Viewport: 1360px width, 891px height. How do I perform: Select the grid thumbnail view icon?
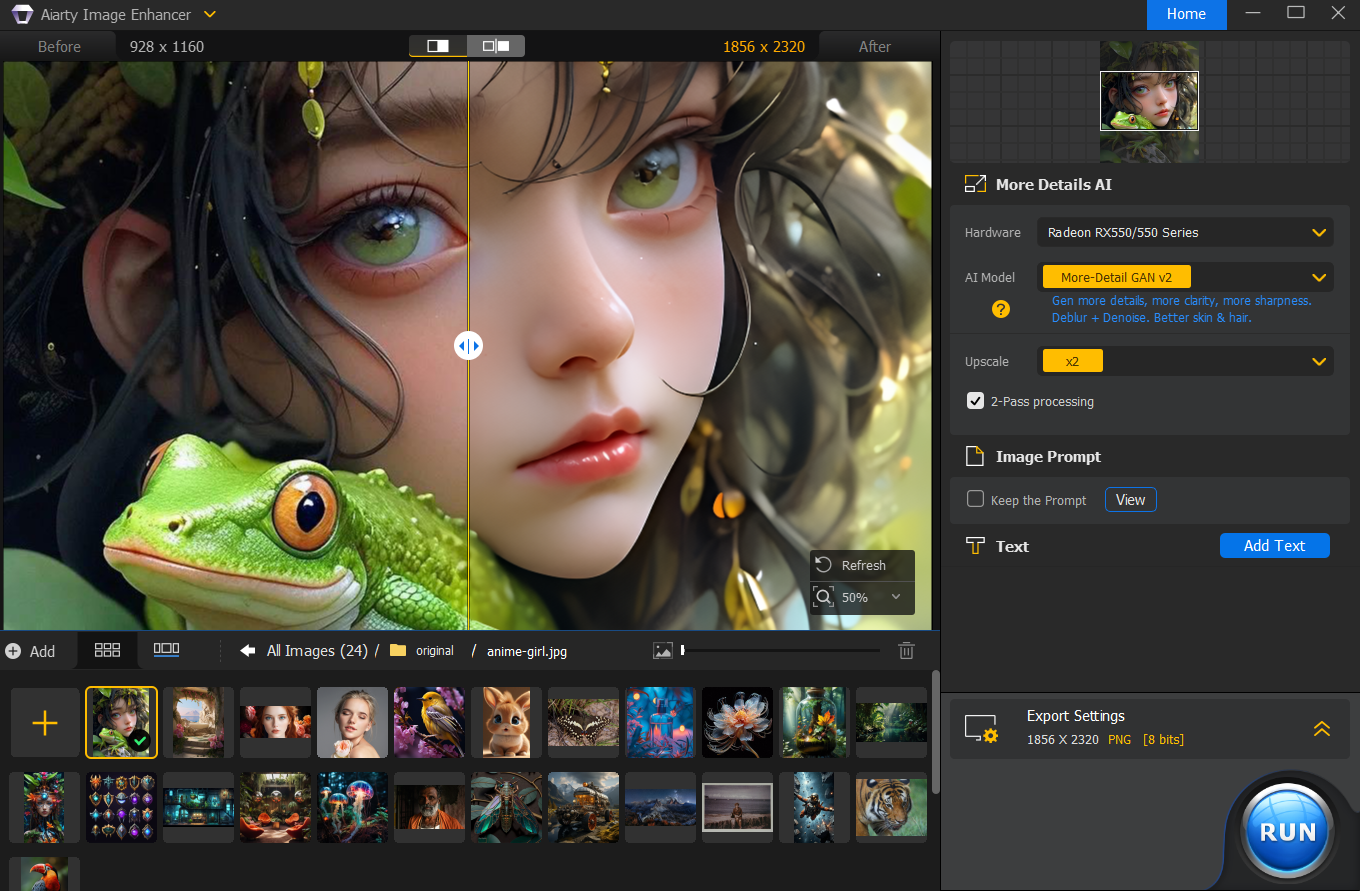(107, 650)
